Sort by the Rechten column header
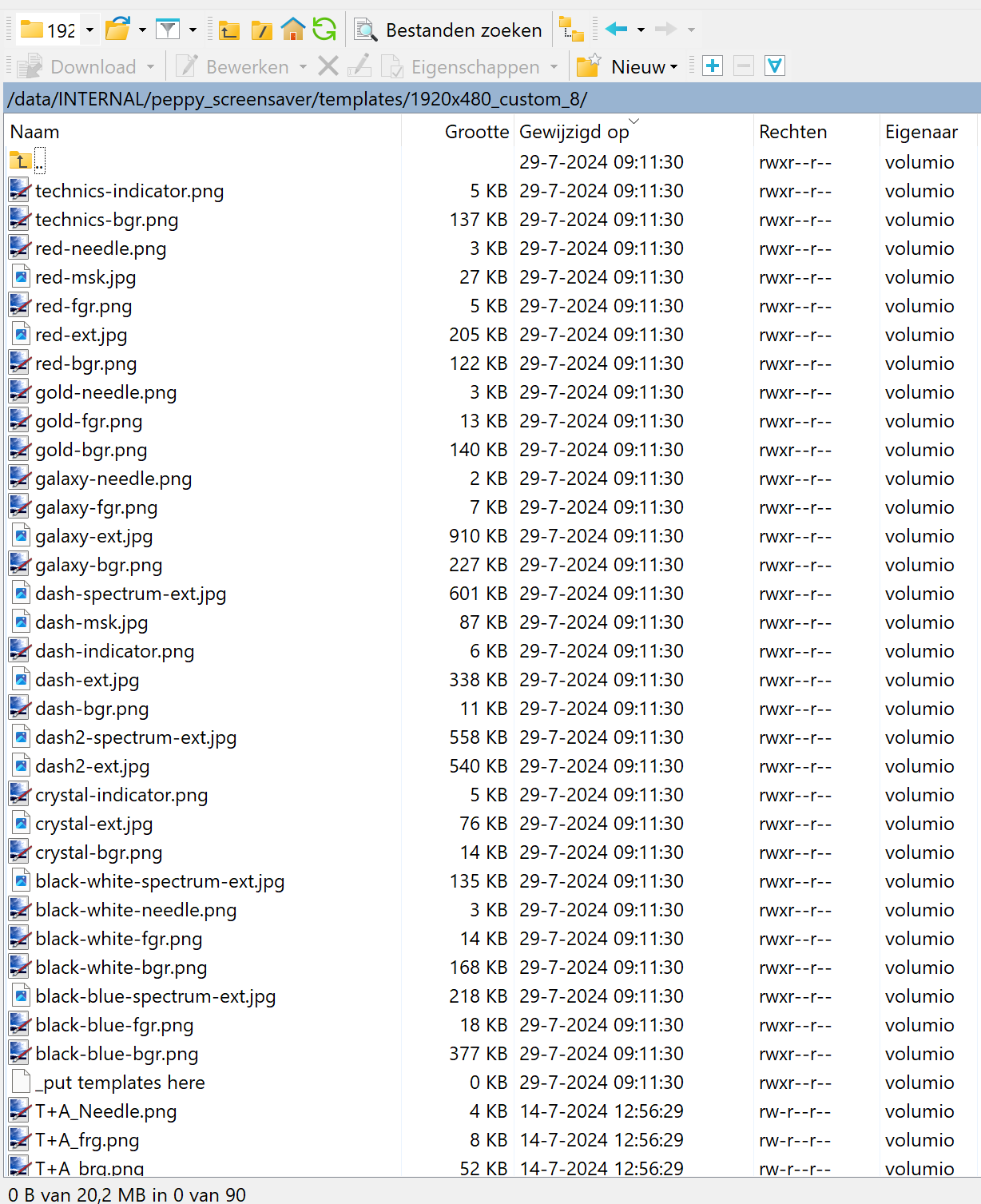Image resolution: width=981 pixels, height=1204 pixels. point(792,132)
